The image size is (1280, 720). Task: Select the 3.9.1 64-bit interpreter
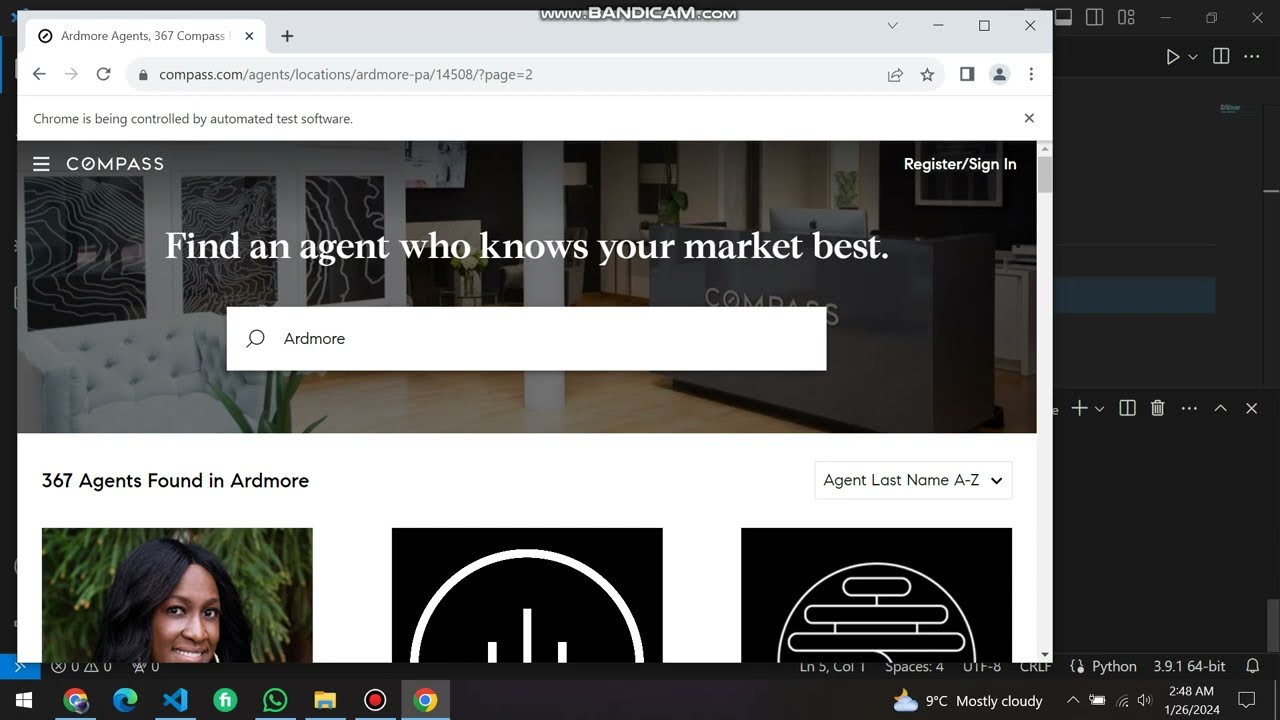1189,666
